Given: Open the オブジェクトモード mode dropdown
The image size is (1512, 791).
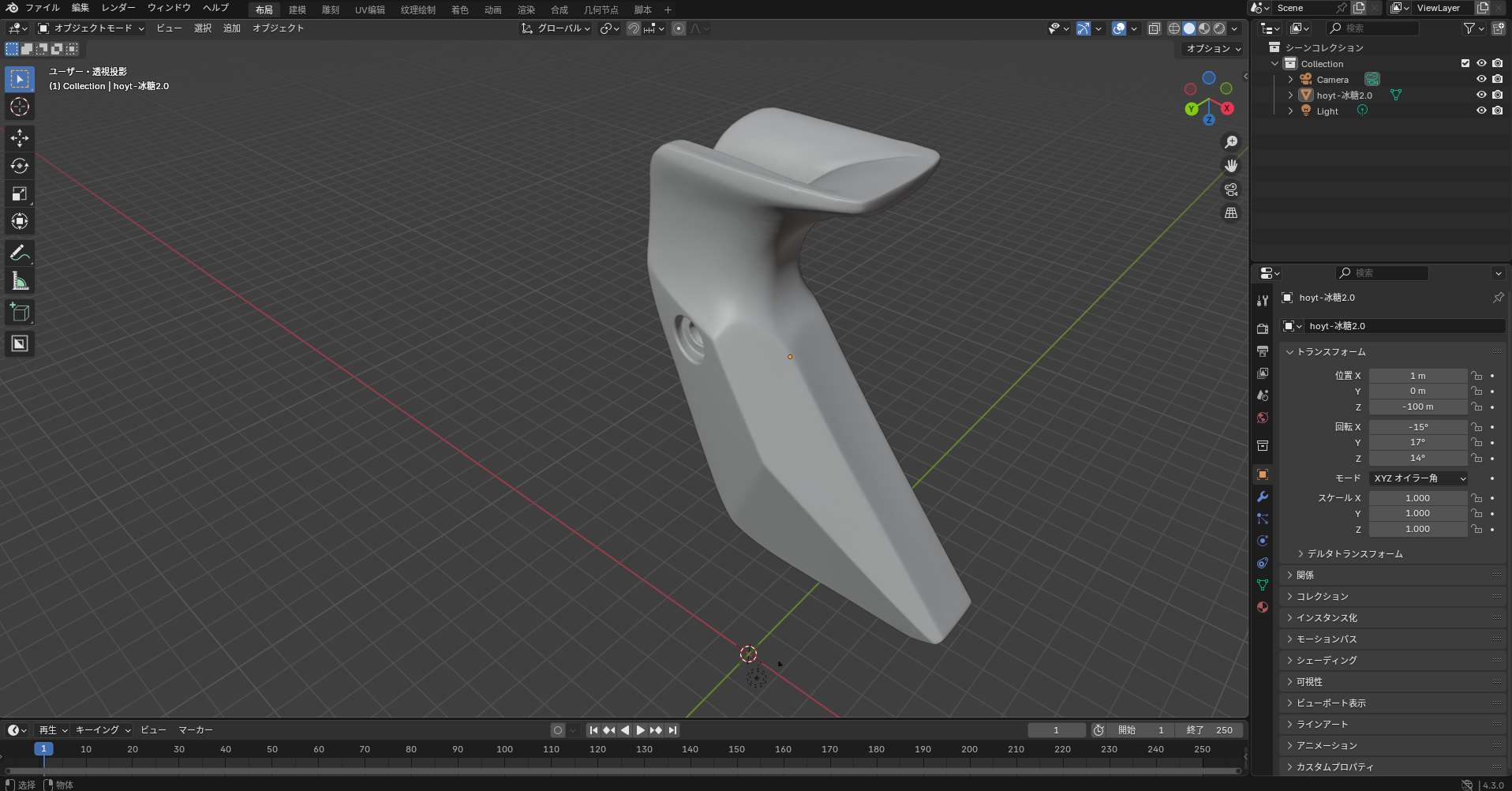Looking at the screenshot, I should (x=92, y=28).
